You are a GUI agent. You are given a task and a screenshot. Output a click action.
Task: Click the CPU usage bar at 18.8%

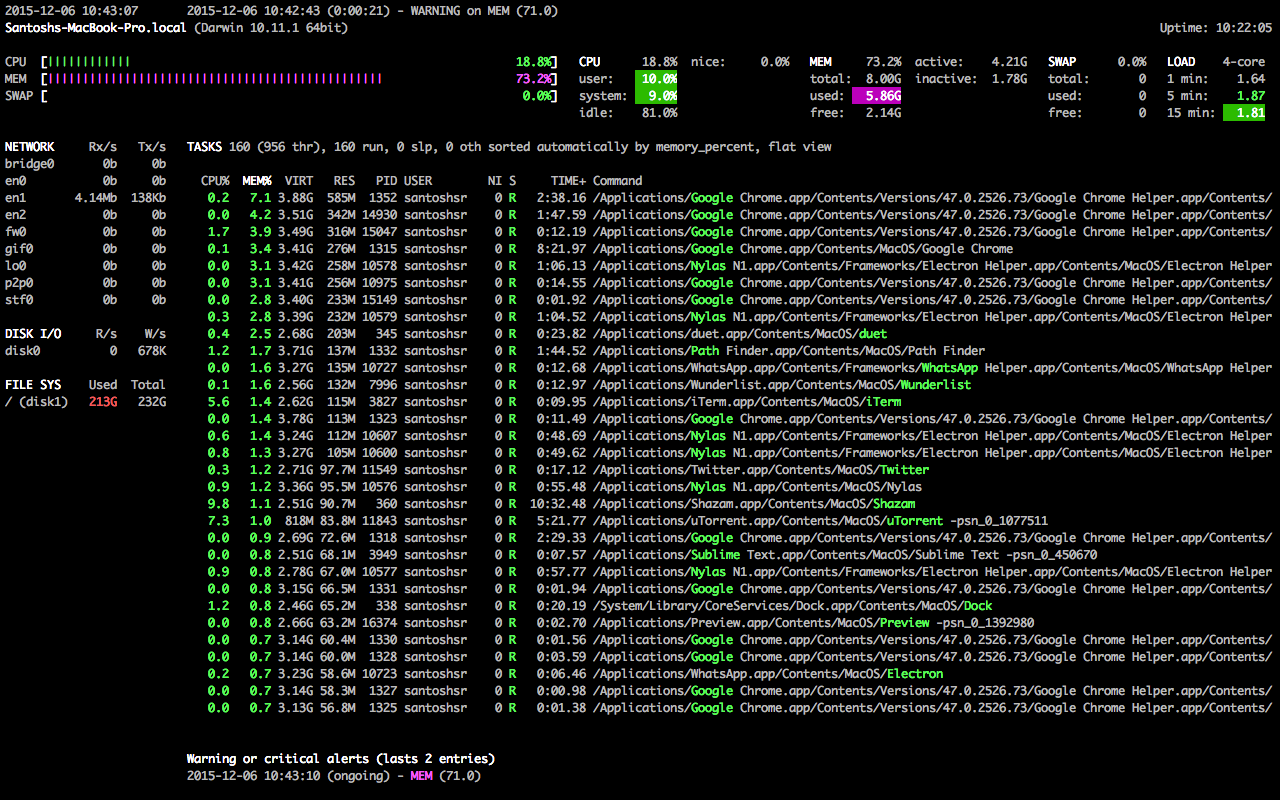tap(300, 62)
